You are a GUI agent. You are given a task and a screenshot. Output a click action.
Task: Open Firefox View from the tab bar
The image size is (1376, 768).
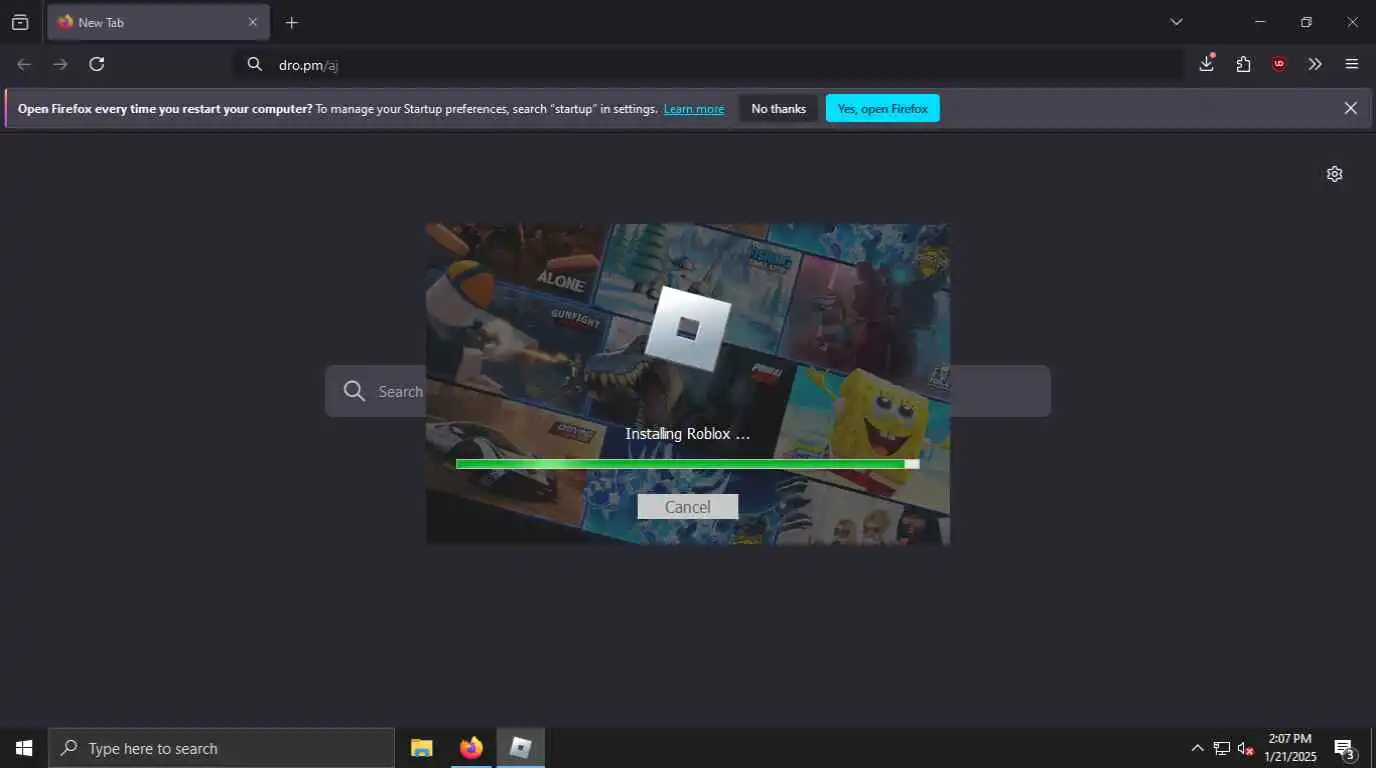tap(20, 22)
